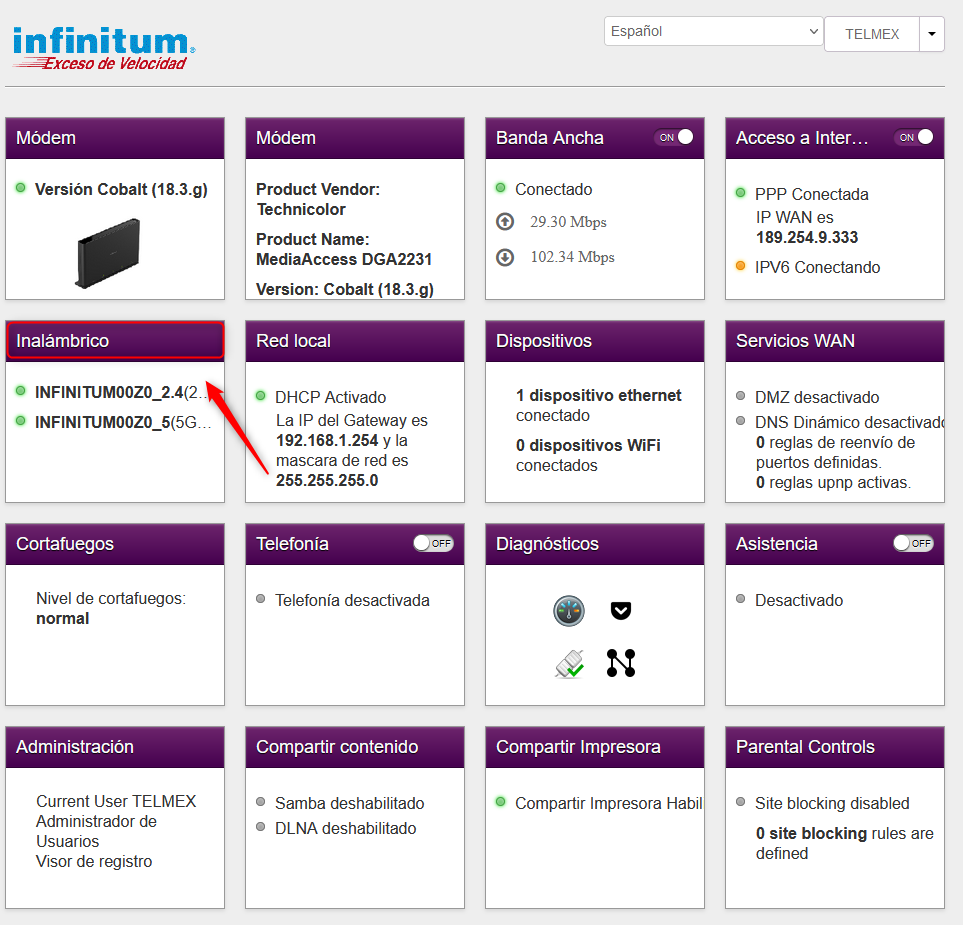Click the TELMEX button
Viewport: 963px width, 925px height.
pos(870,34)
